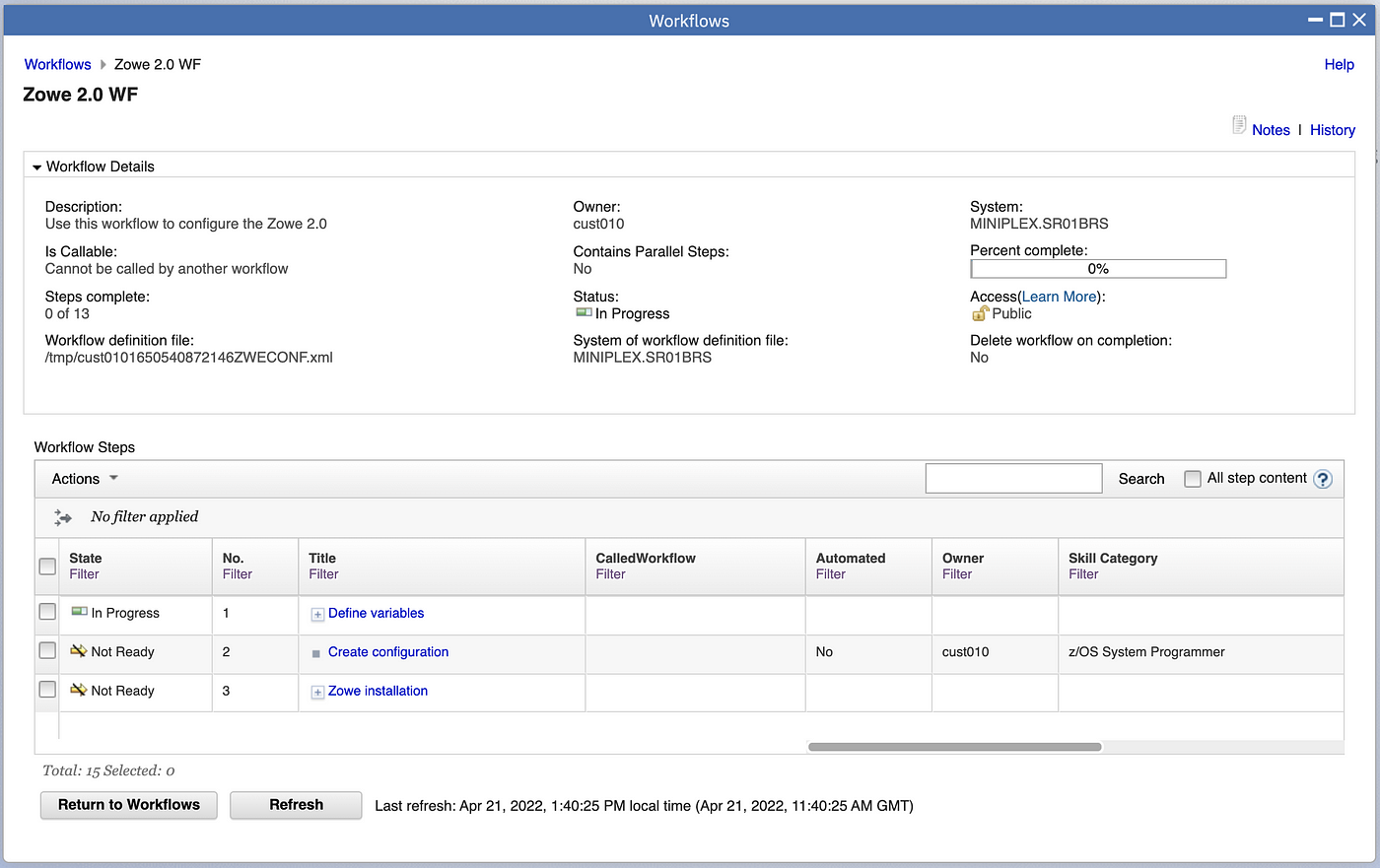Follow the Learn More access link

(1059, 297)
